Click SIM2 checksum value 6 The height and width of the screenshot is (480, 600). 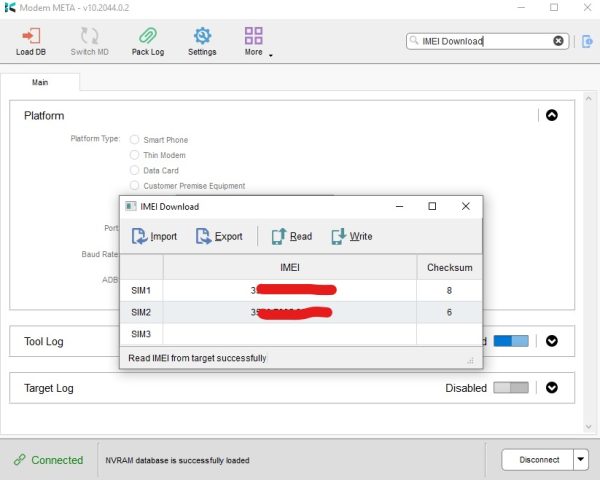[x=449, y=312]
